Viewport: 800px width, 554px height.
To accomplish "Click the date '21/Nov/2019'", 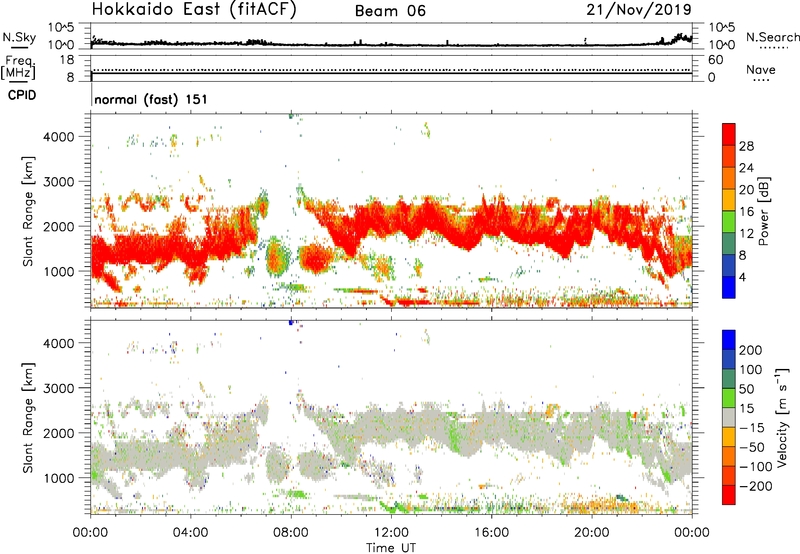I will pos(639,10).
